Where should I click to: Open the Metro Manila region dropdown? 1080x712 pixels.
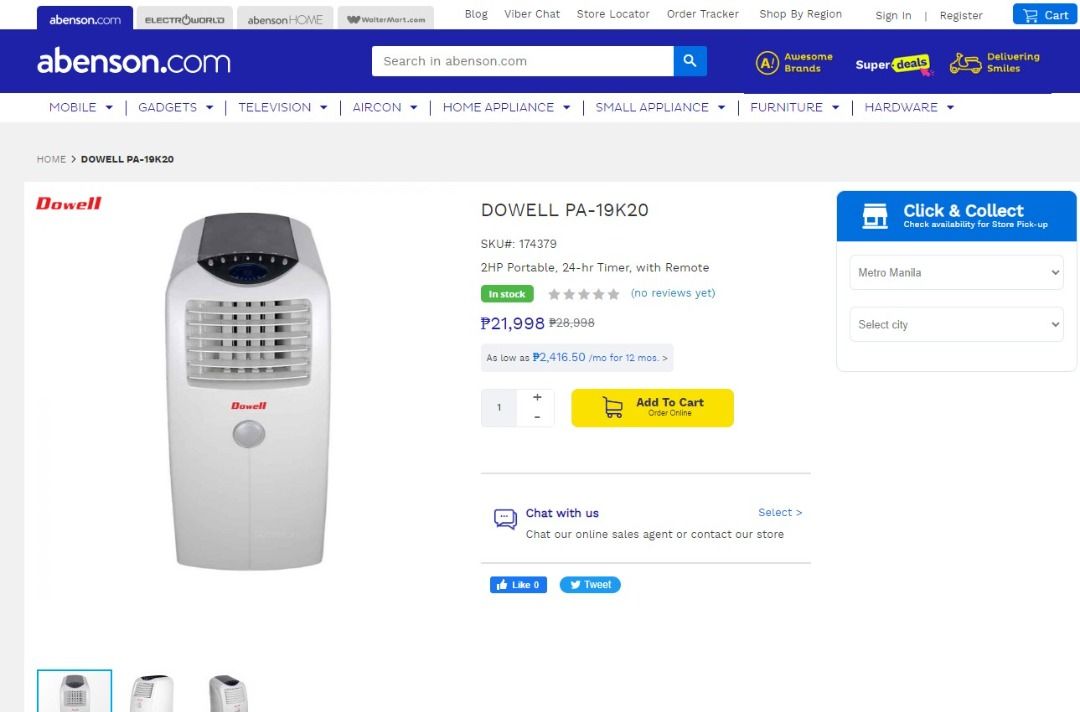tap(955, 272)
